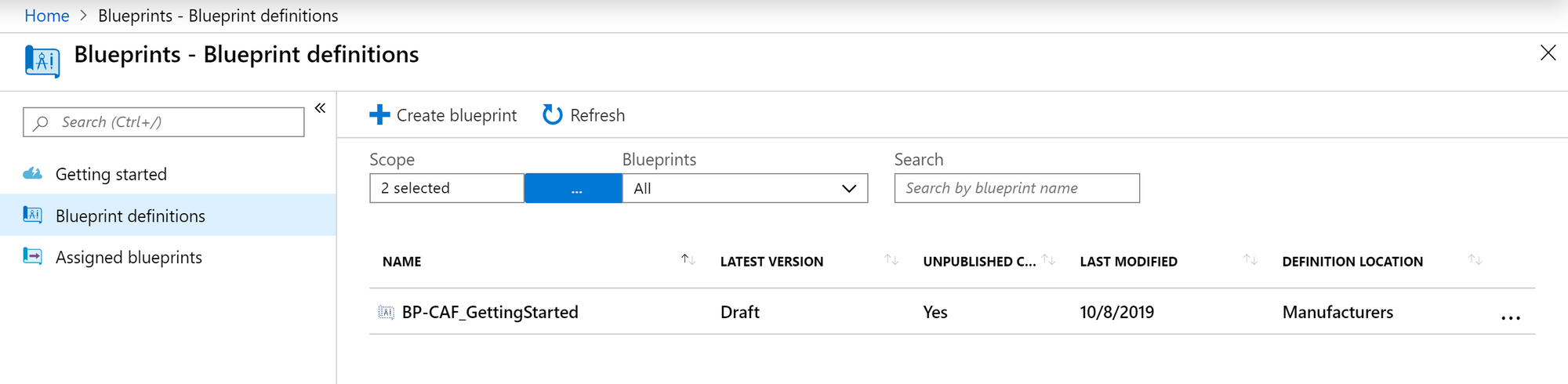Sort by the Latest Version column arrows
The image size is (1568, 384).
click(x=891, y=259)
